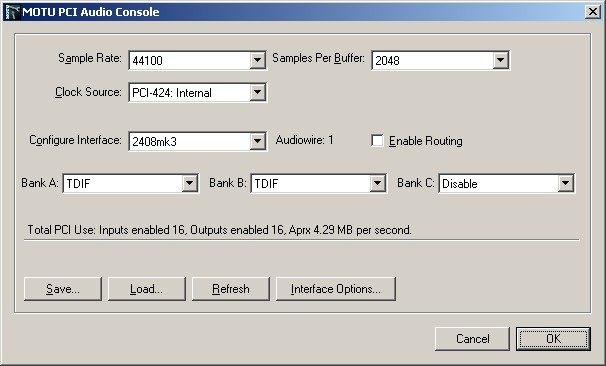The height and width of the screenshot is (366, 606).
Task: Open the Bank B dropdown arrow
Action: click(x=377, y=183)
